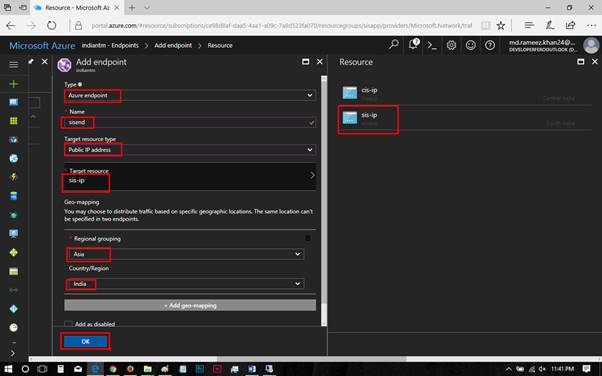
Task: Click the search magnifier in Azure header
Action: (394, 45)
